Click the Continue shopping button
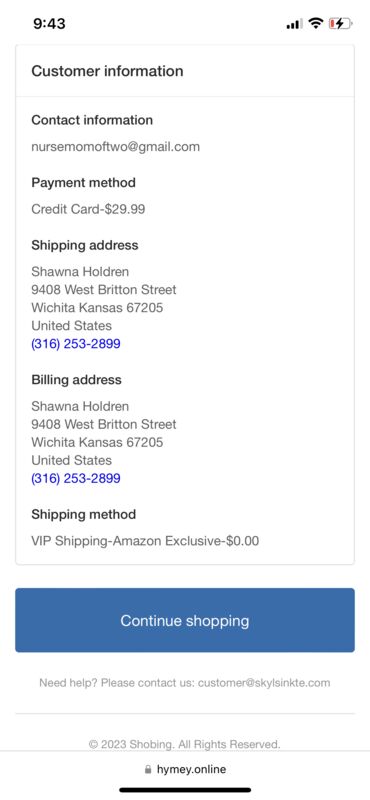Screen dimensions: 370x800 click(x=185, y=620)
